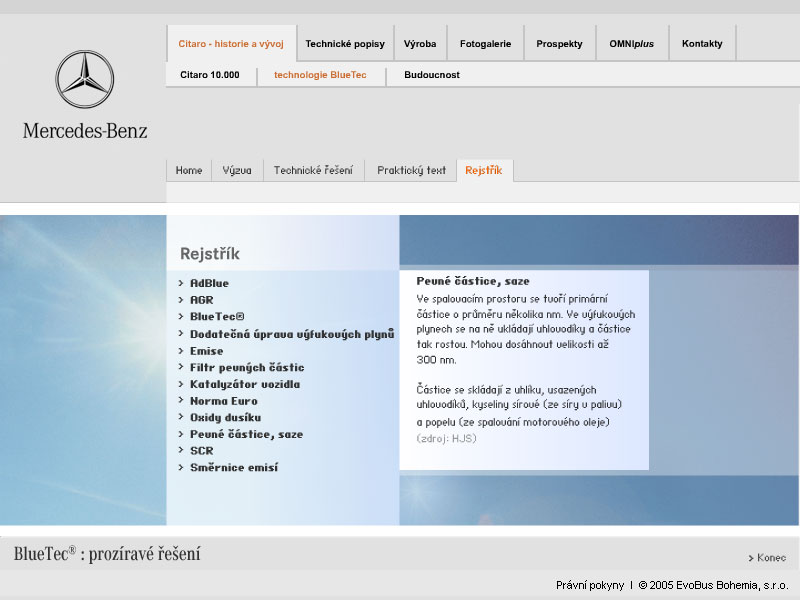This screenshot has height=600, width=800.
Task: Open Katalyzátor vozidla entry
Action: [x=245, y=384]
